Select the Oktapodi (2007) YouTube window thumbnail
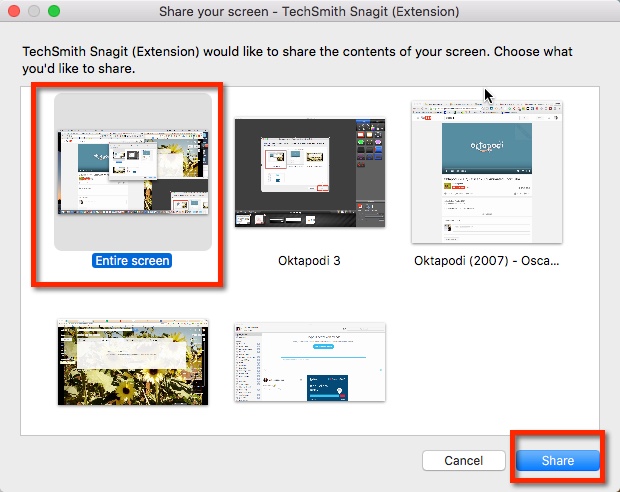This screenshot has height=492, width=620. (x=487, y=172)
